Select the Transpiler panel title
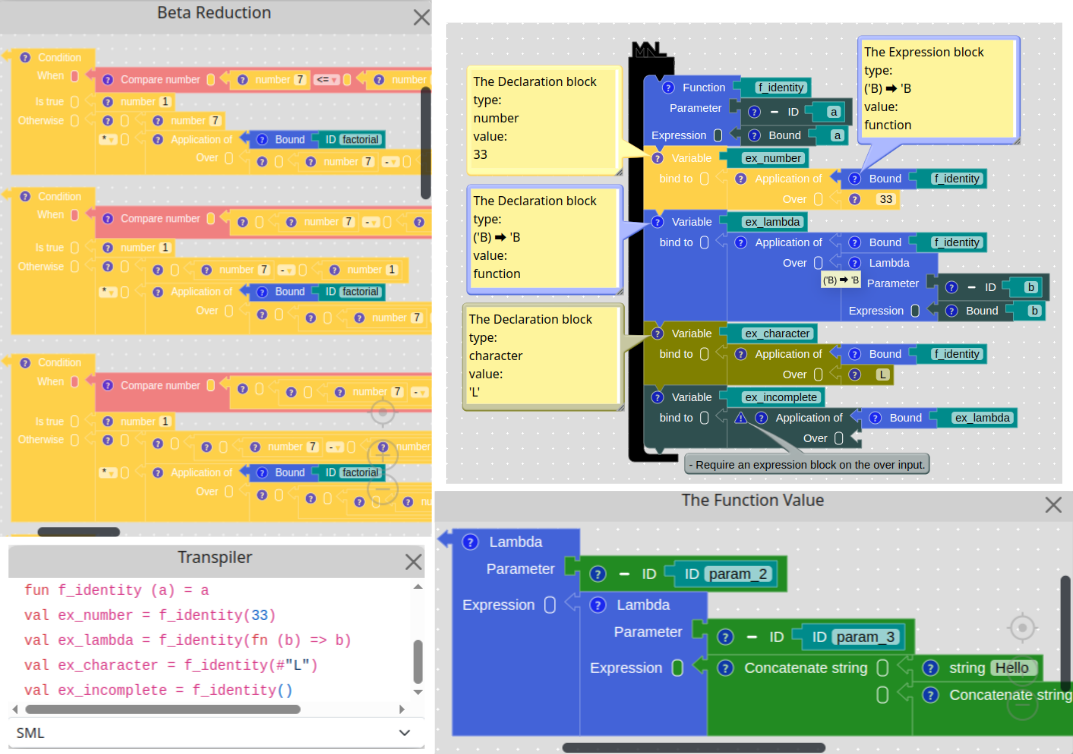Screen dimensions: 1073x754 pyautogui.click(x=214, y=558)
